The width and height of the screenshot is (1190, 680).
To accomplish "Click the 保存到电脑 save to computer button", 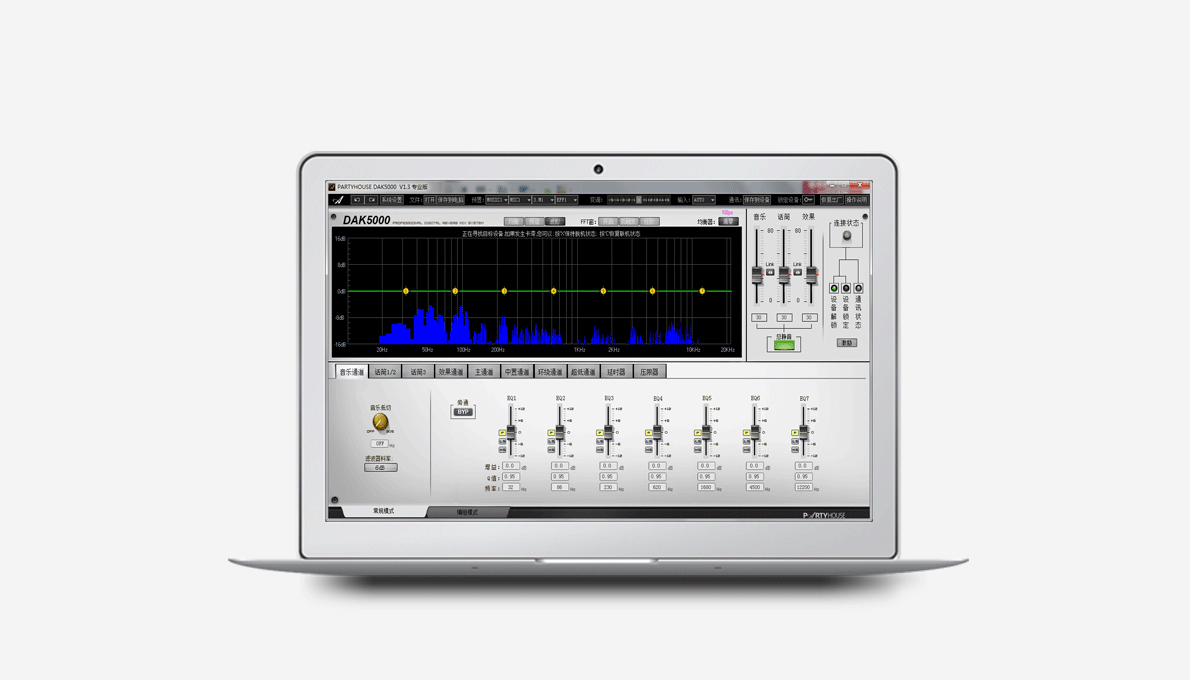I will [x=450, y=200].
